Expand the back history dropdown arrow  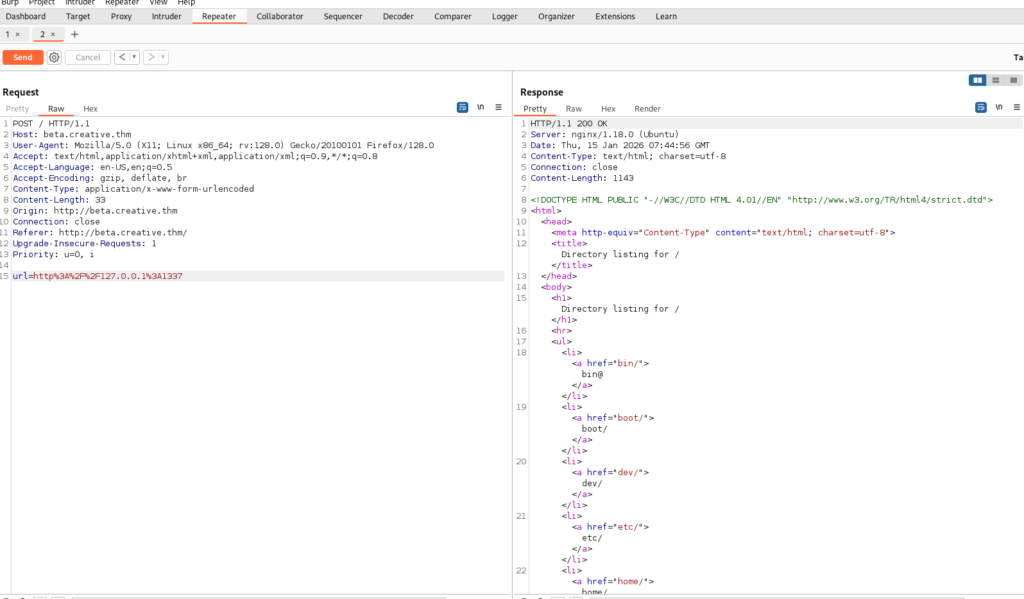[x=134, y=58]
